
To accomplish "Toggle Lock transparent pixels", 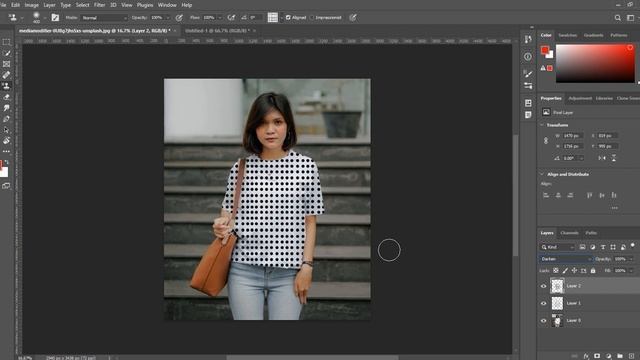I will click(556, 271).
